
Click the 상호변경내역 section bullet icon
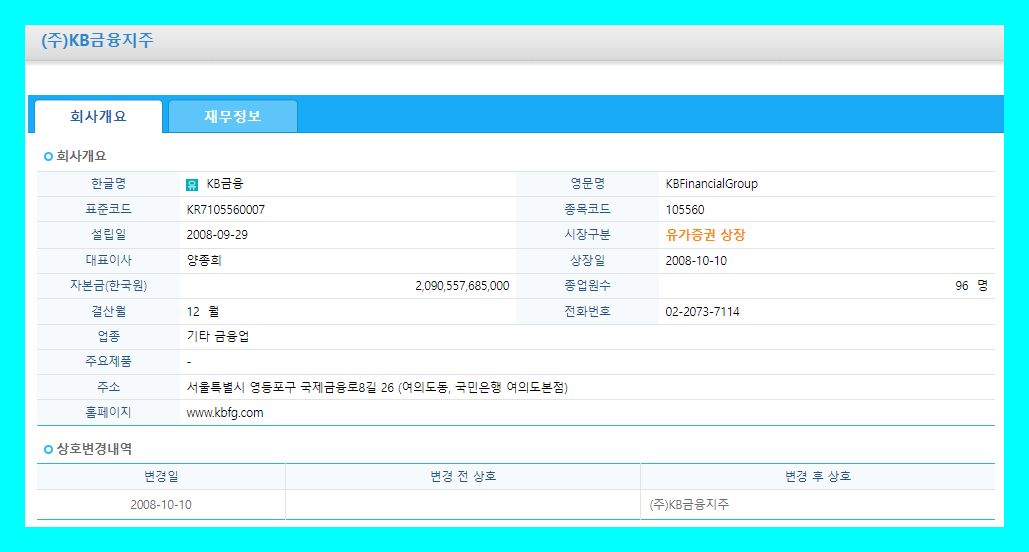coord(48,450)
